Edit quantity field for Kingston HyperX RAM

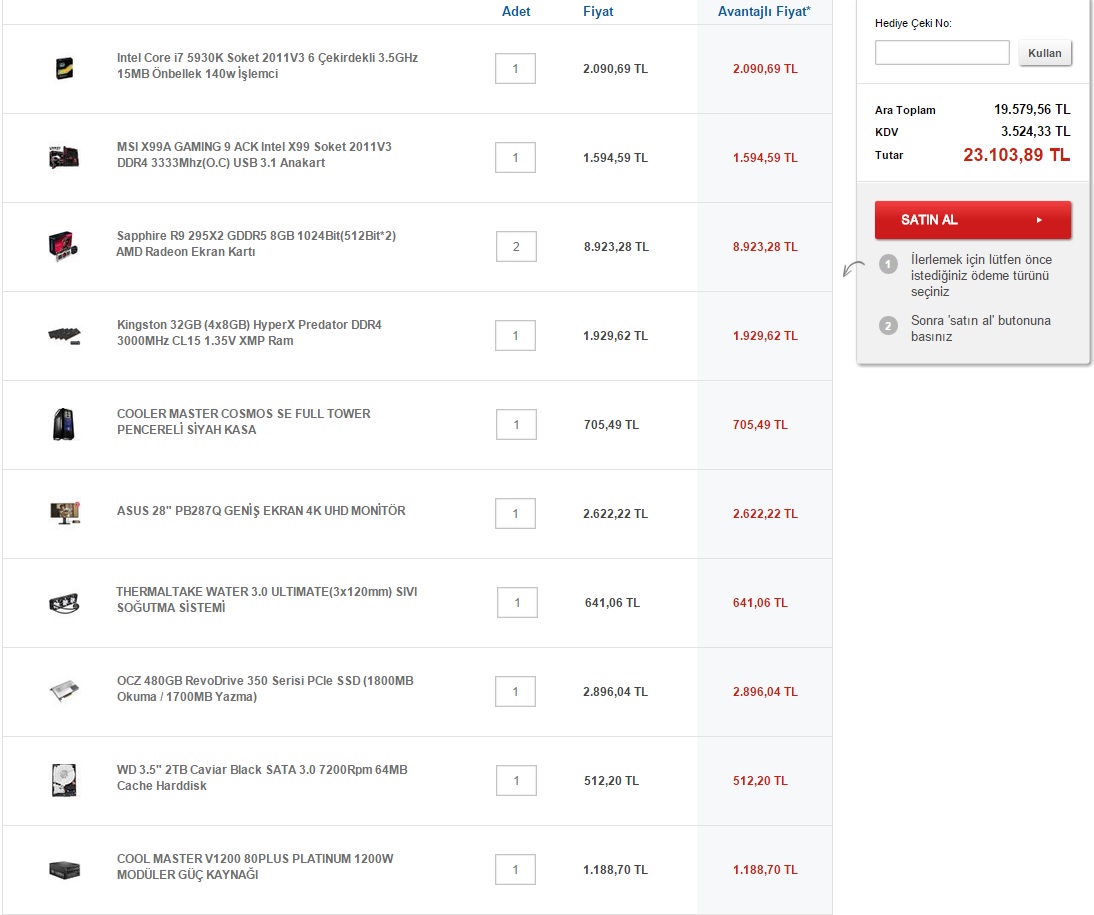(516, 336)
